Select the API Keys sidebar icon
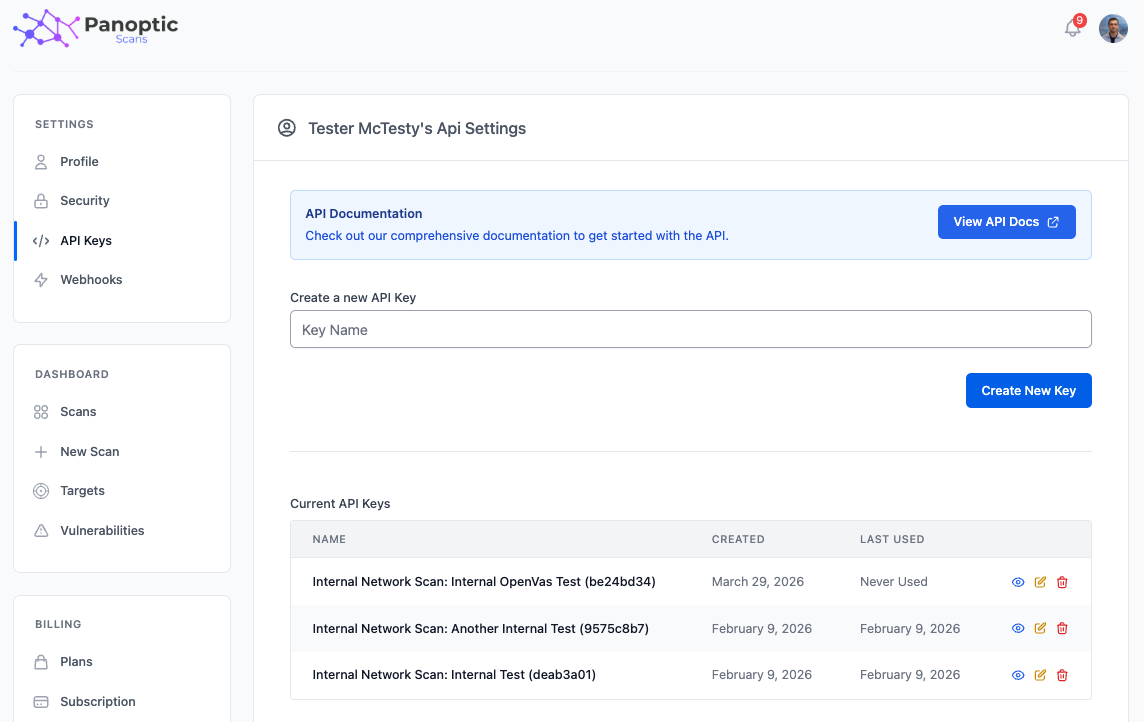 (41, 240)
